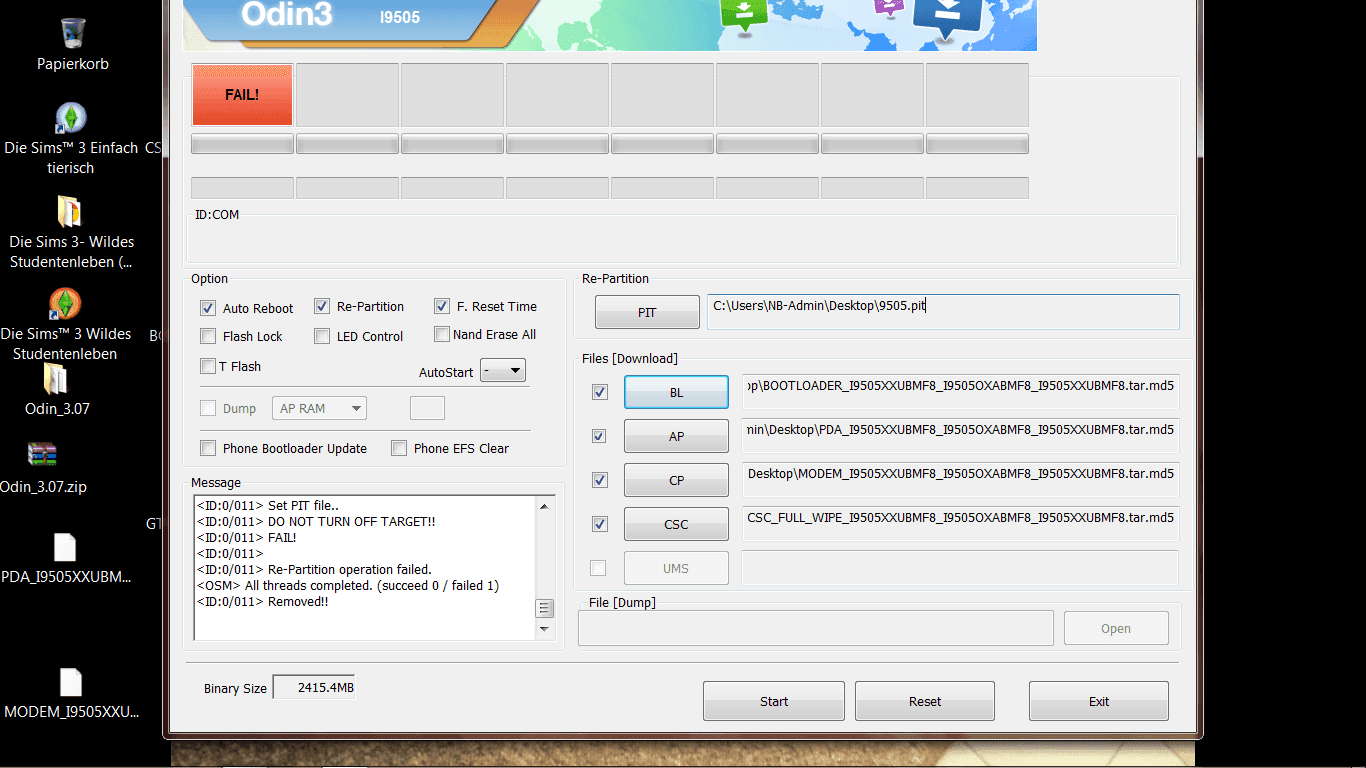Enable Phone Bootloader Update checkbox

pos(208,448)
